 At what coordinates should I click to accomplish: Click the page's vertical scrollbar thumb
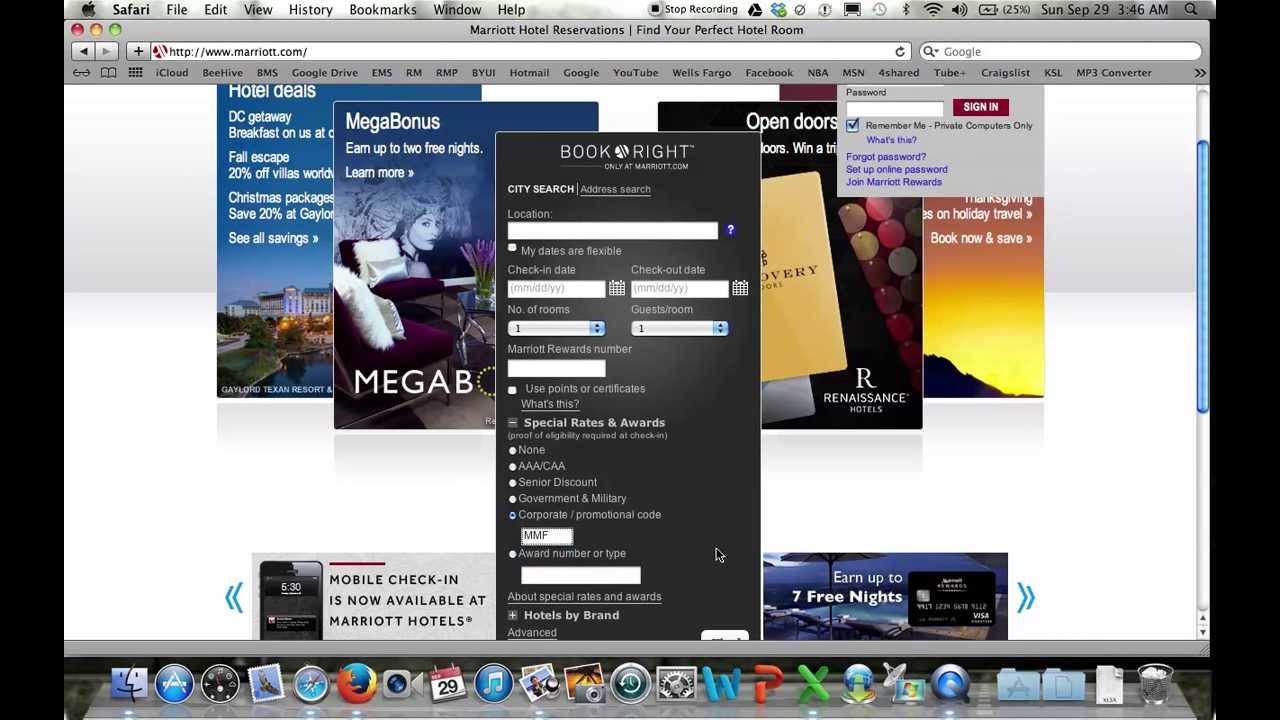pyautogui.click(x=1202, y=275)
